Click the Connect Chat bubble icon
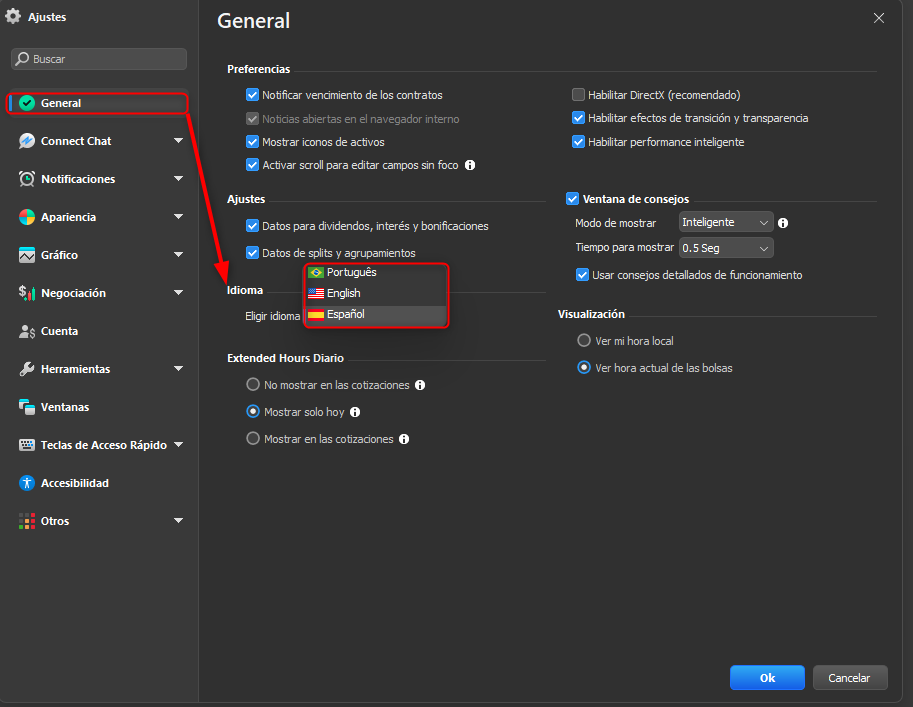 (27, 141)
